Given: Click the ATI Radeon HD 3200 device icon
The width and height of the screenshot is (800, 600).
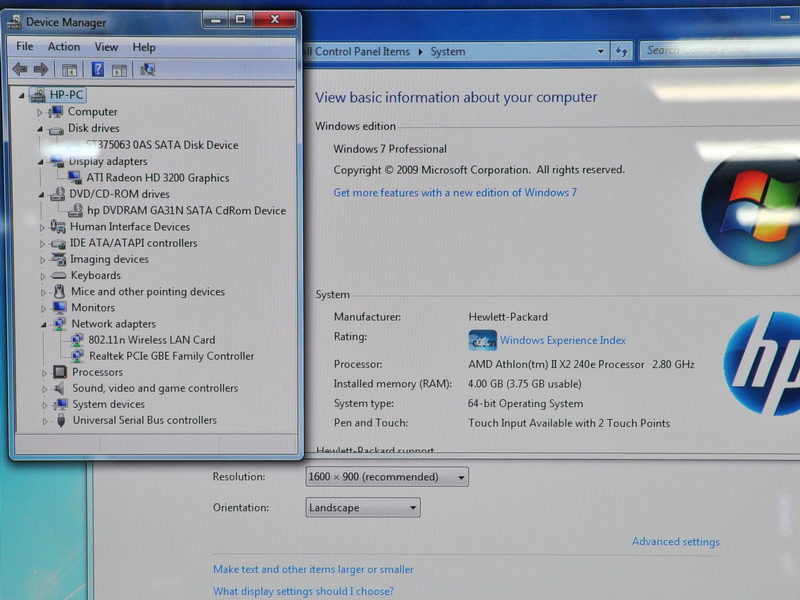Looking at the screenshot, I should pos(74,178).
